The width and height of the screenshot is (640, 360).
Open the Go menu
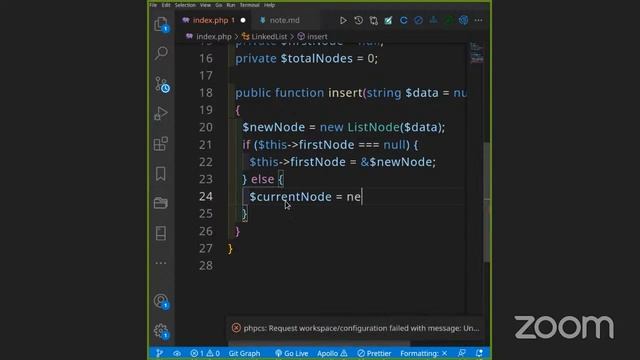coord(219,5)
